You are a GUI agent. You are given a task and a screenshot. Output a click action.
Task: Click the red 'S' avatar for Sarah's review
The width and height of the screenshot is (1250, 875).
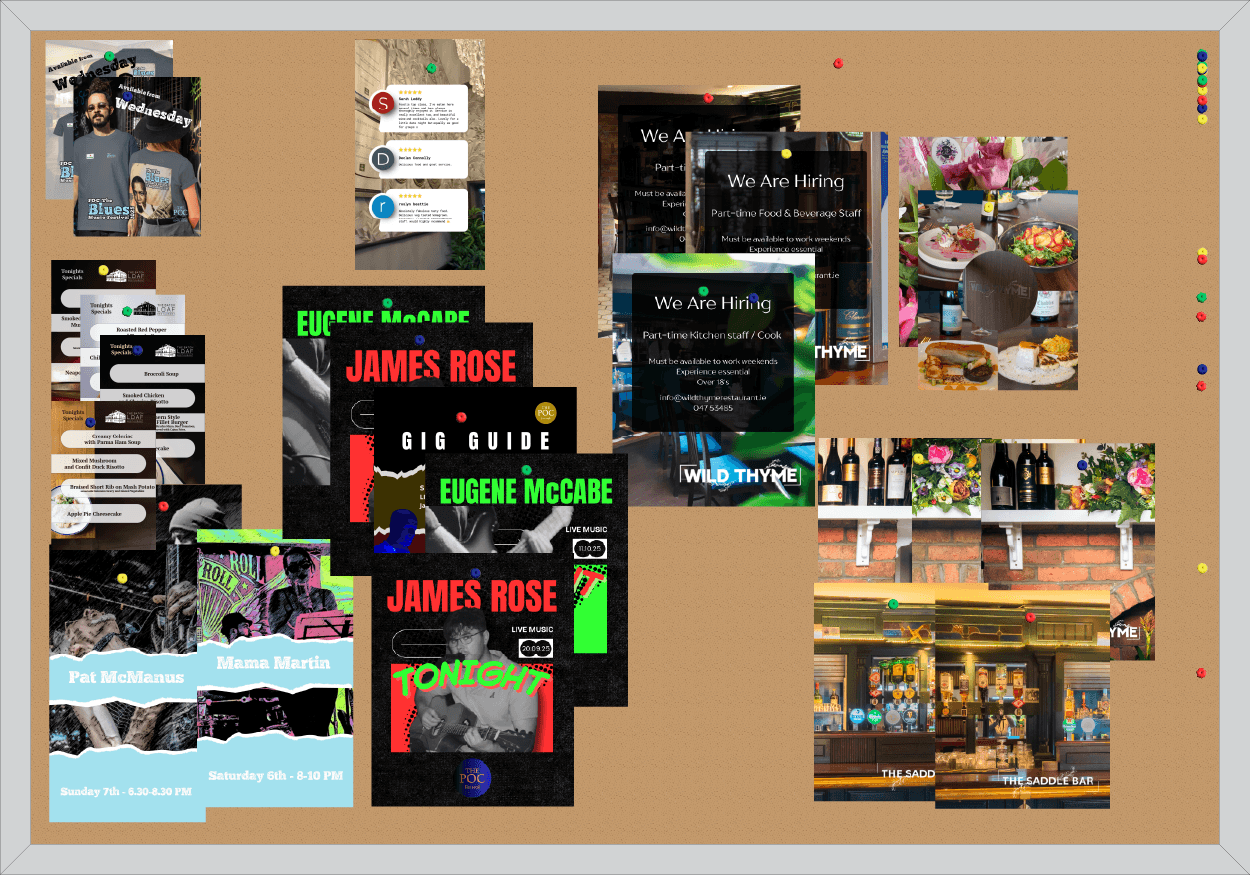pos(382,104)
